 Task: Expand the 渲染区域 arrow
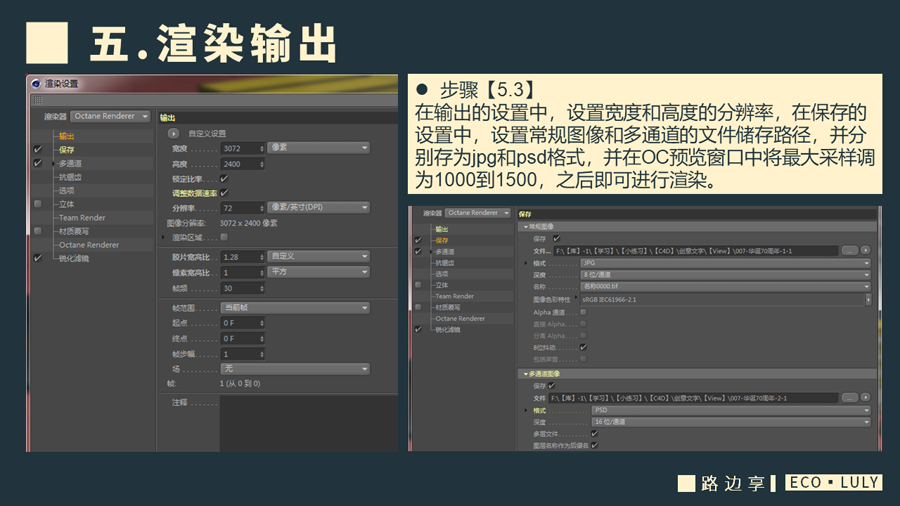(x=163, y=237)
